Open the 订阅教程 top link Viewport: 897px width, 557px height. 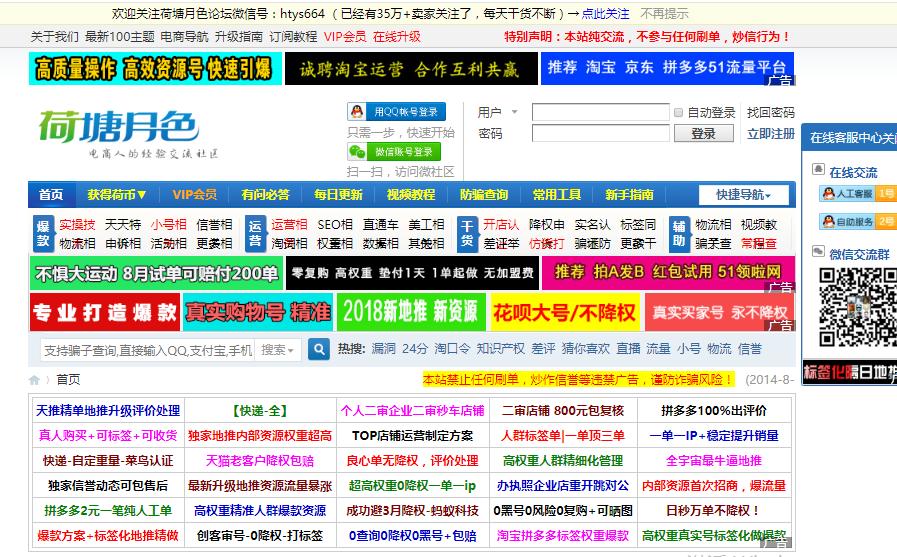(293, 37)
